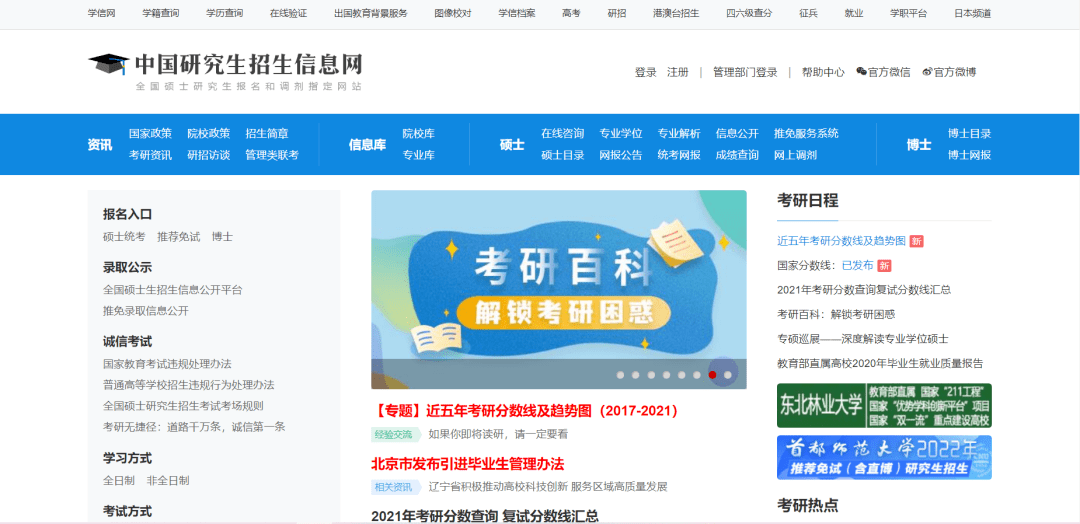Open 网报公告 in the blue nav
Screen dimensions: 1080x524
(621, 155)
